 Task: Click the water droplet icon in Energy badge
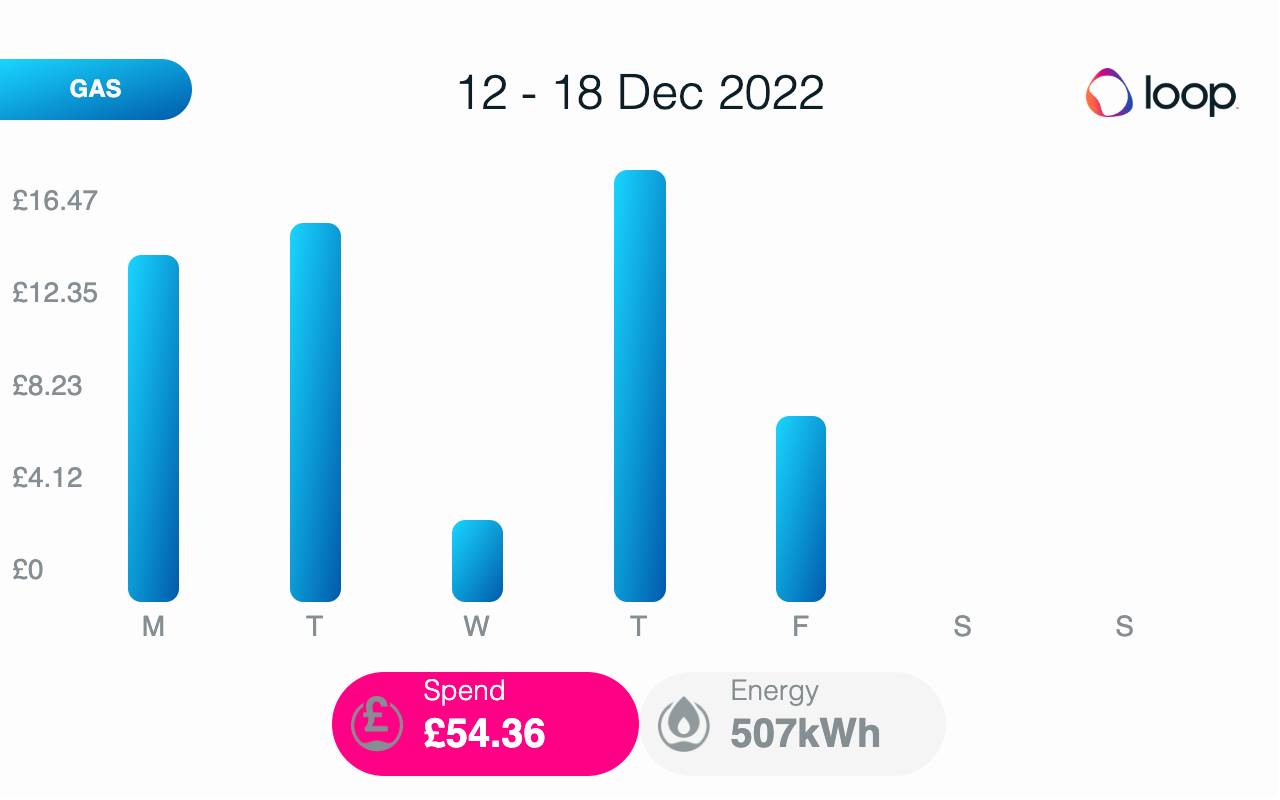pos(684,722)
